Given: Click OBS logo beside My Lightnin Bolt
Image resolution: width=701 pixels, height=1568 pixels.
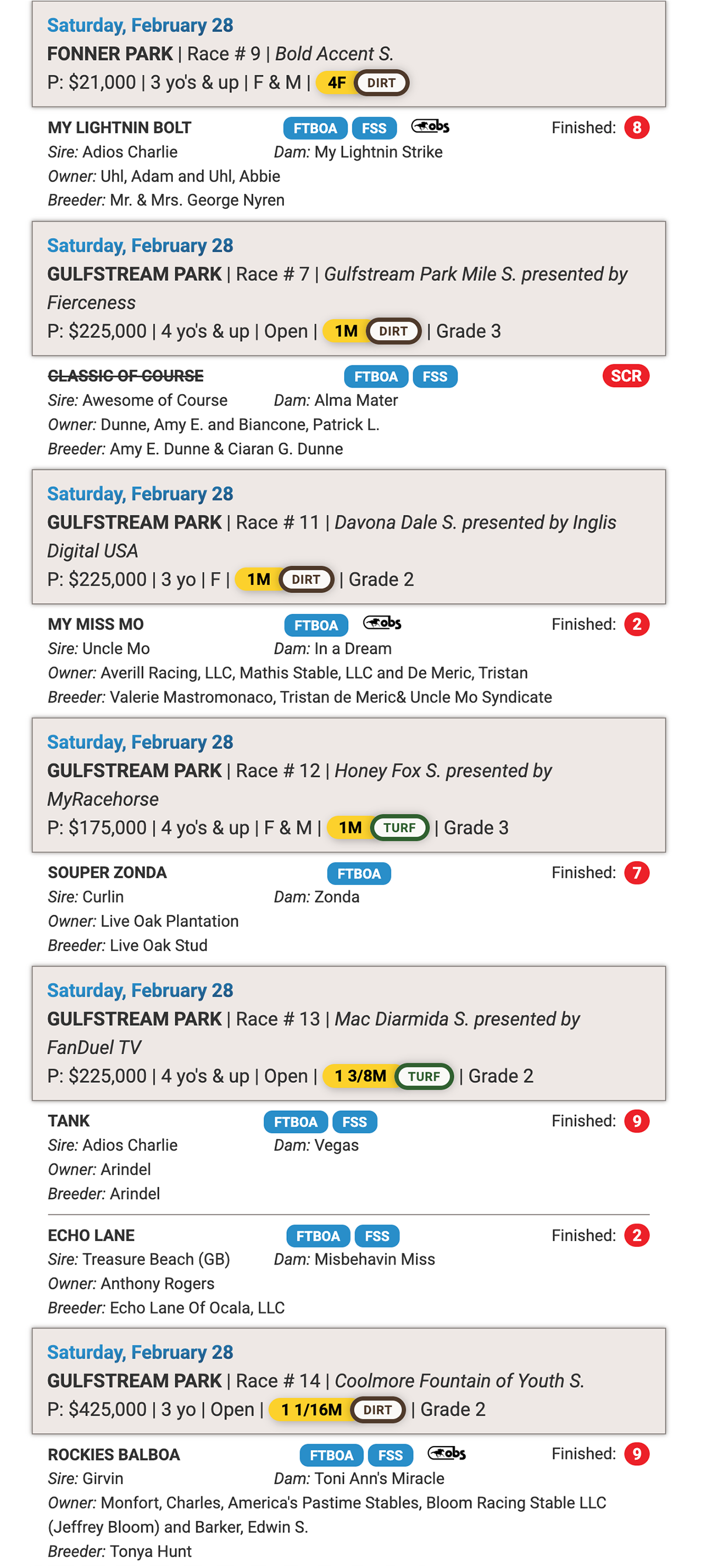Looking at the screenshot, I should point(430,127).
